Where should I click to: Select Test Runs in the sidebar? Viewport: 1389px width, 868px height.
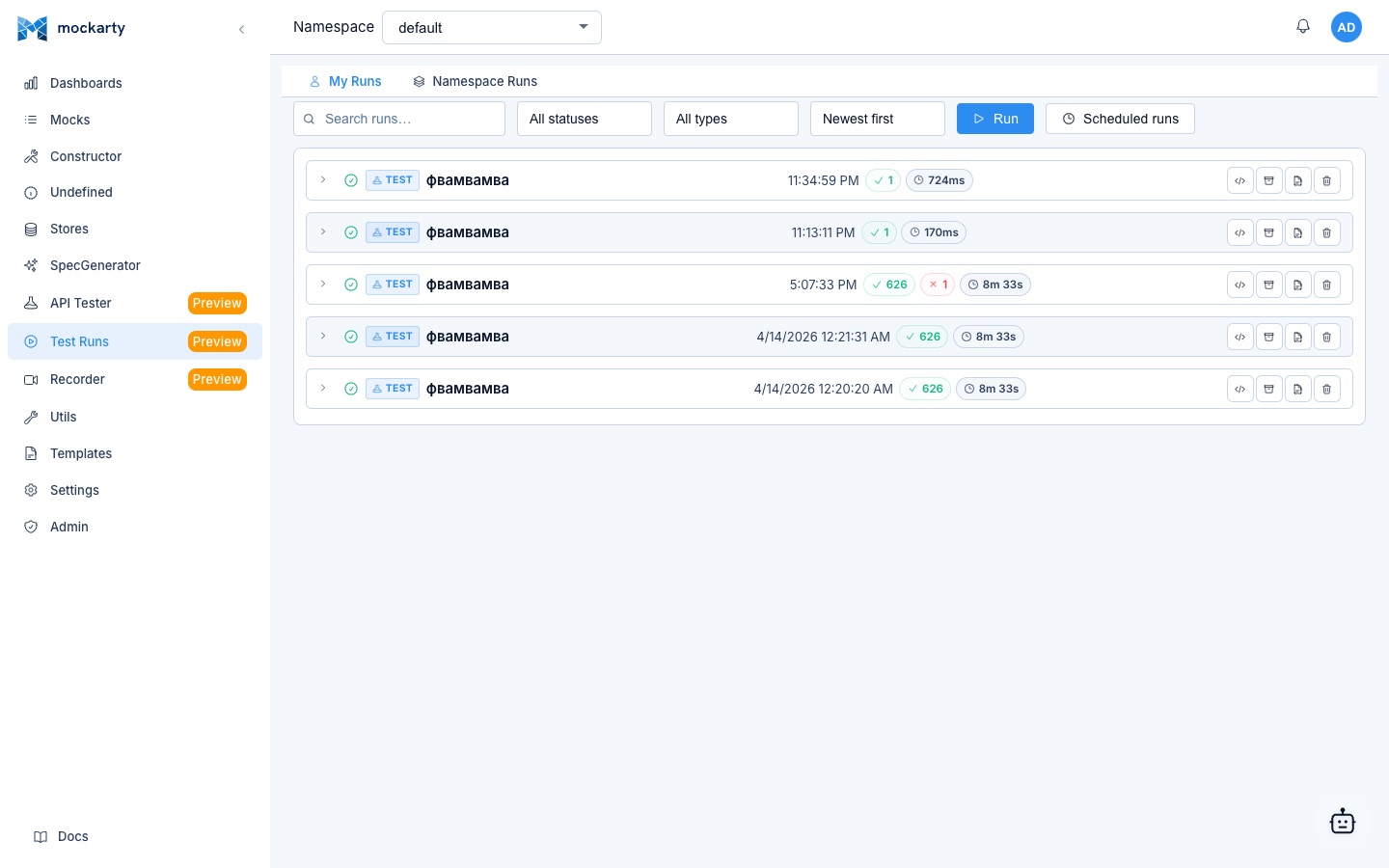point(135,341)
